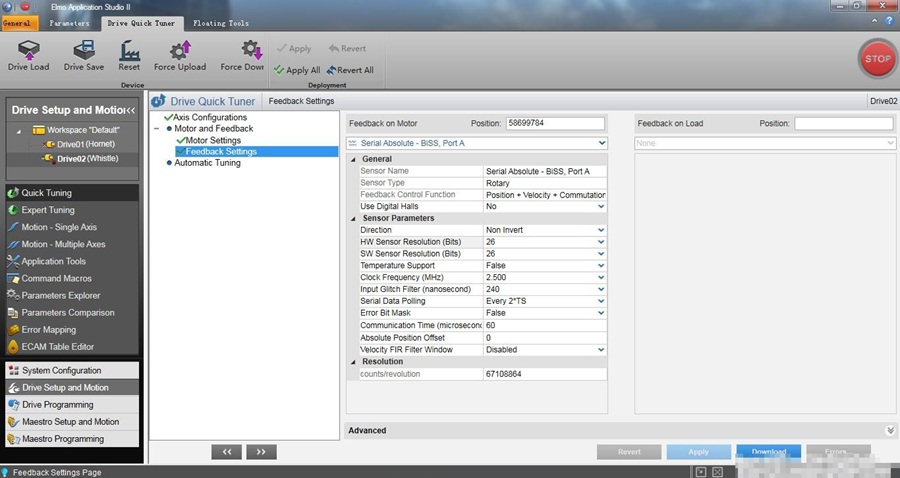Click the Feedback on Motor Position field

(x=555, y=123)
